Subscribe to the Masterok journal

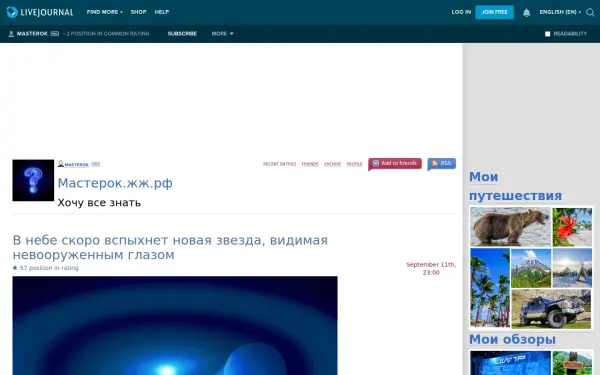pyautogui.click(x=182, y=34)
